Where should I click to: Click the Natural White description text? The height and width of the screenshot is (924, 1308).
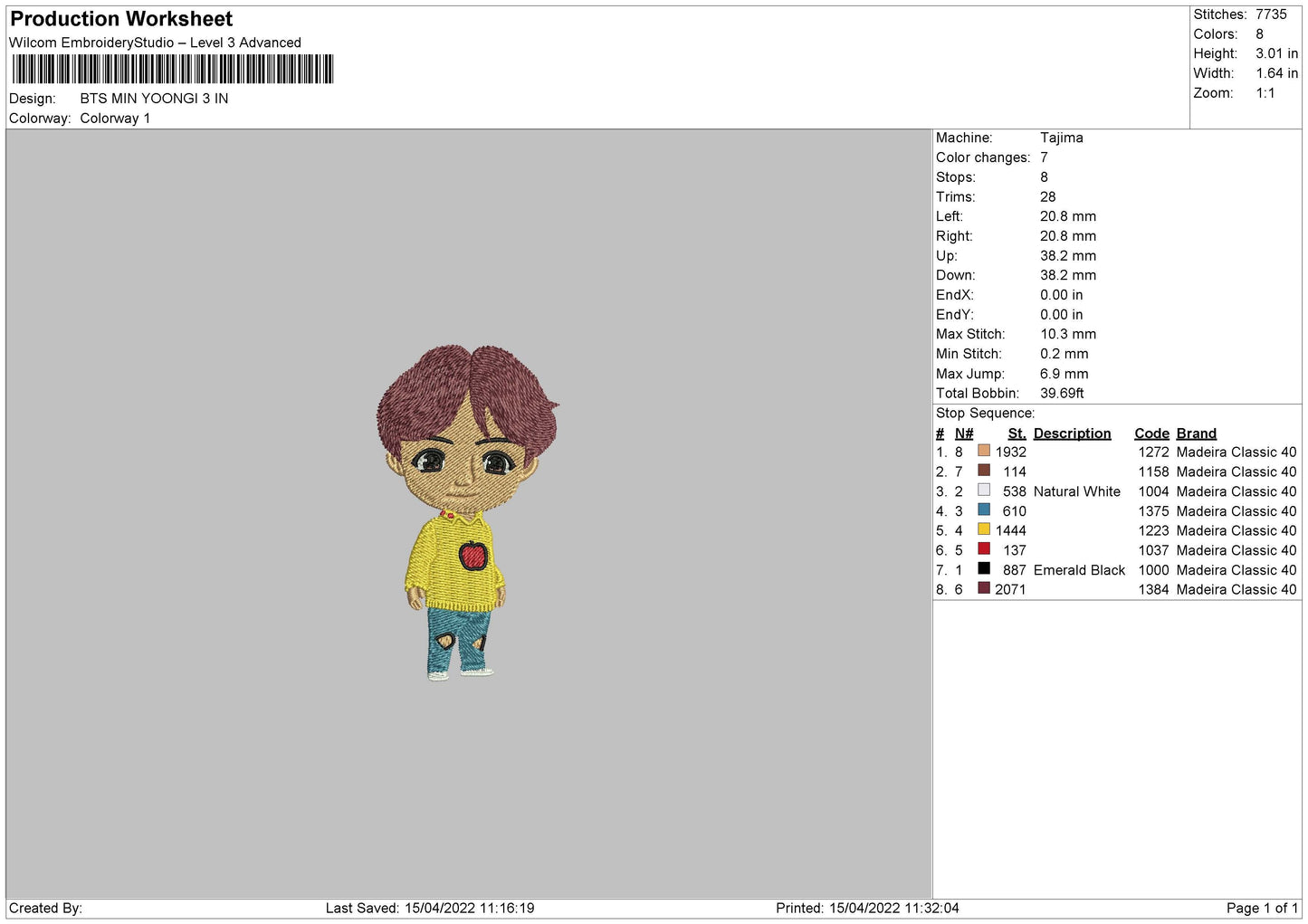coord(1076,491)
